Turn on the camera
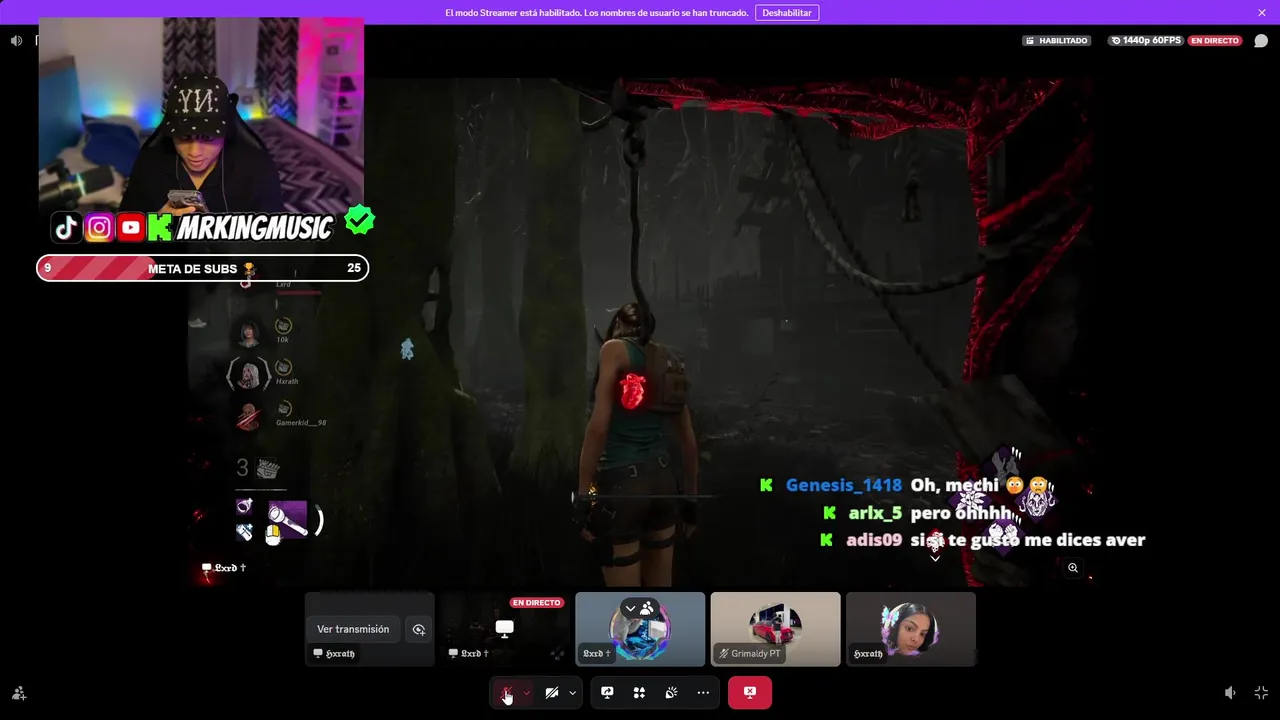The width and height of the screenshot is (1280, 720). tap(551, 692)
